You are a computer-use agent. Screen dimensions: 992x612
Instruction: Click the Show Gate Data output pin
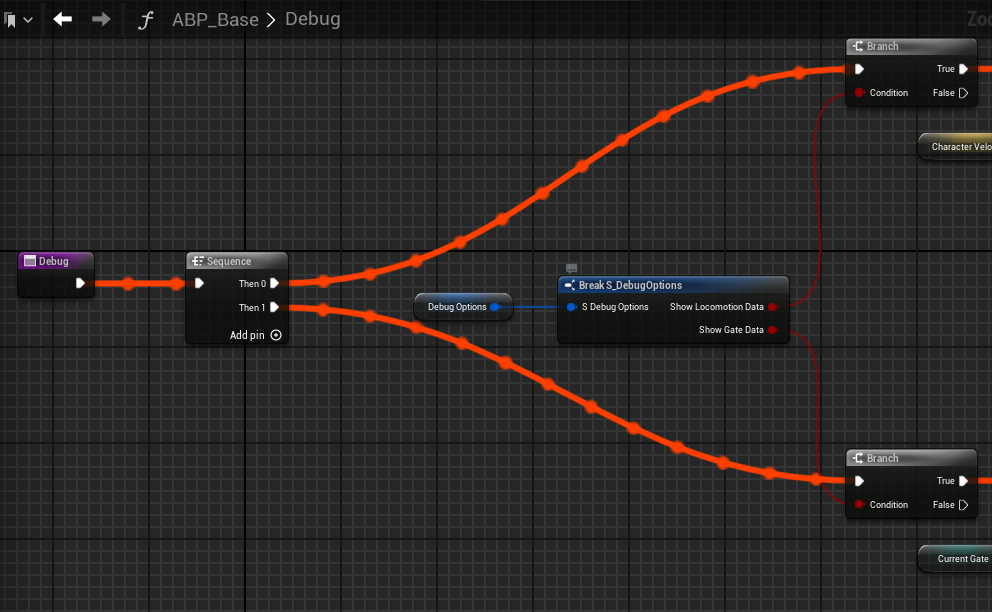[772, 330]
